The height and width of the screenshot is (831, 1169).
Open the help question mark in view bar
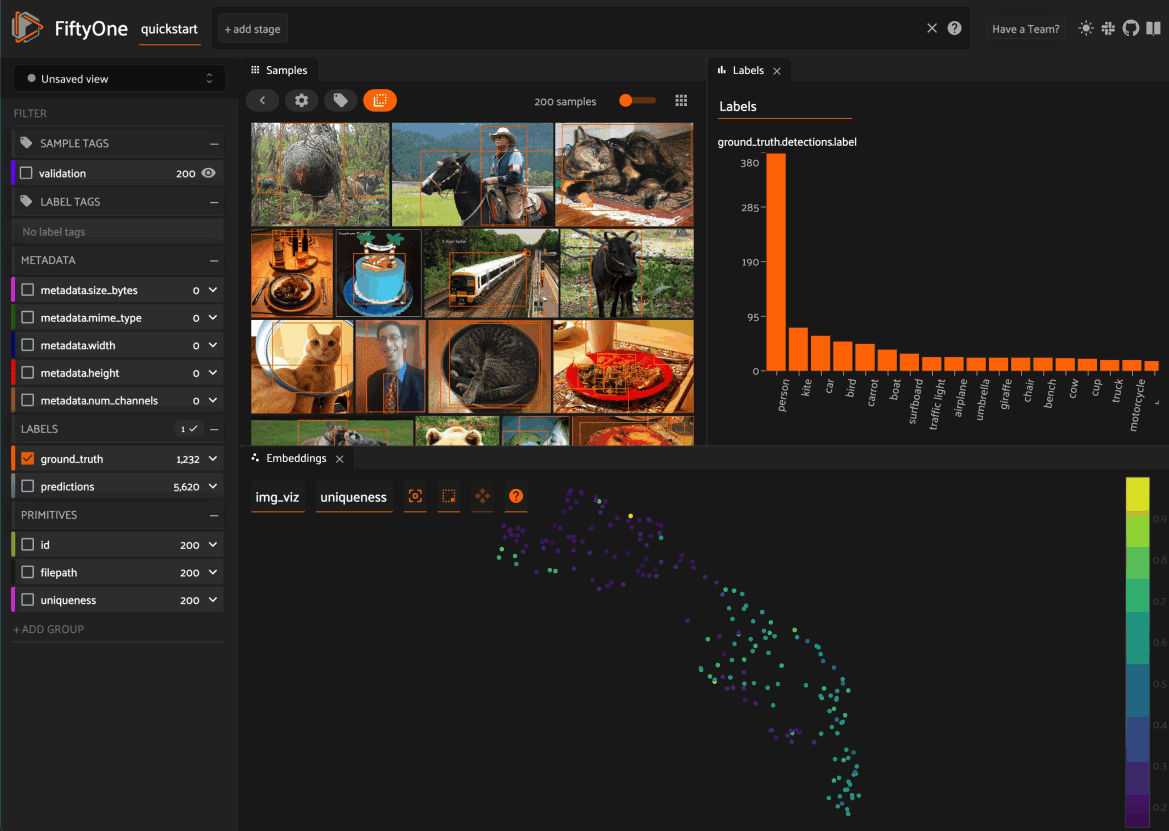[x=954, y=28]
